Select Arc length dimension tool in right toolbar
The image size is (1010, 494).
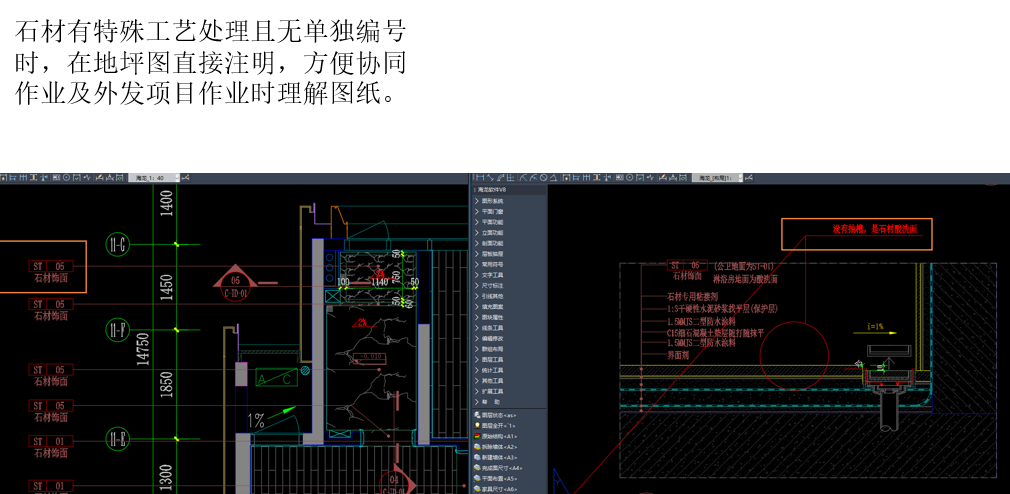(x=500, y=178)
